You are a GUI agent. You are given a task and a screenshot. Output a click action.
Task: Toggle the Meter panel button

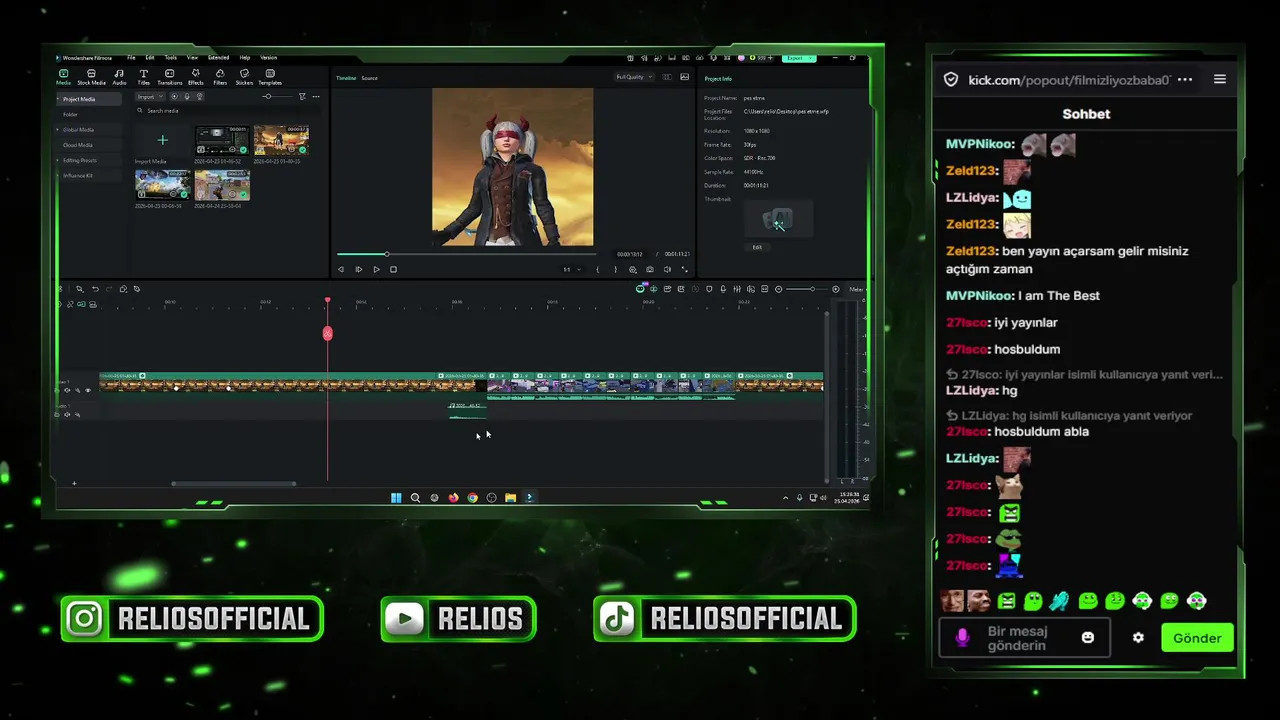(x=856, y=289)
